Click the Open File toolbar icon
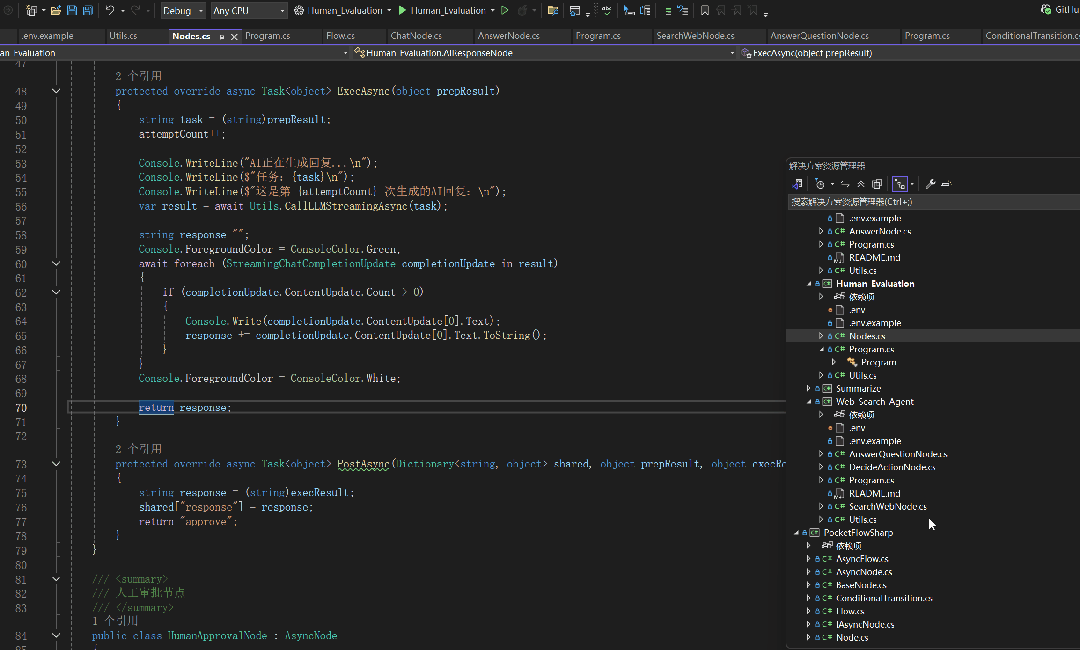This screenshot has height=650, width=1080. [x=56, y=10]
